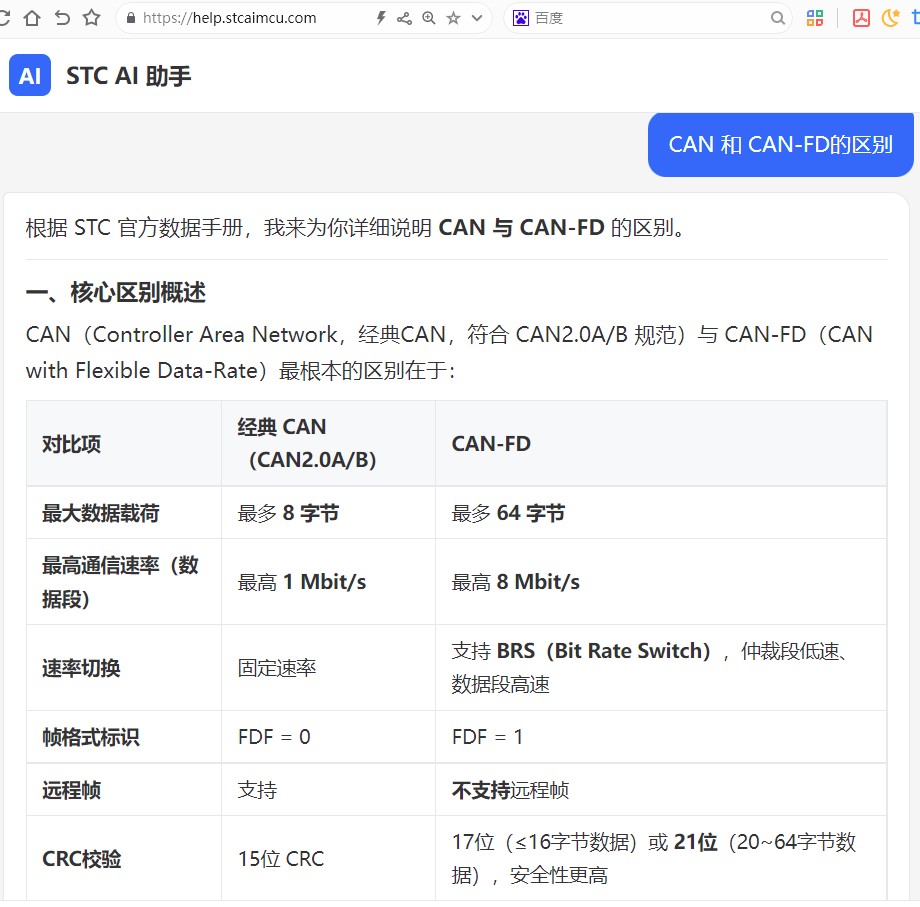
Task: Click the red PDF extension icon
Action: coord(861,18)
